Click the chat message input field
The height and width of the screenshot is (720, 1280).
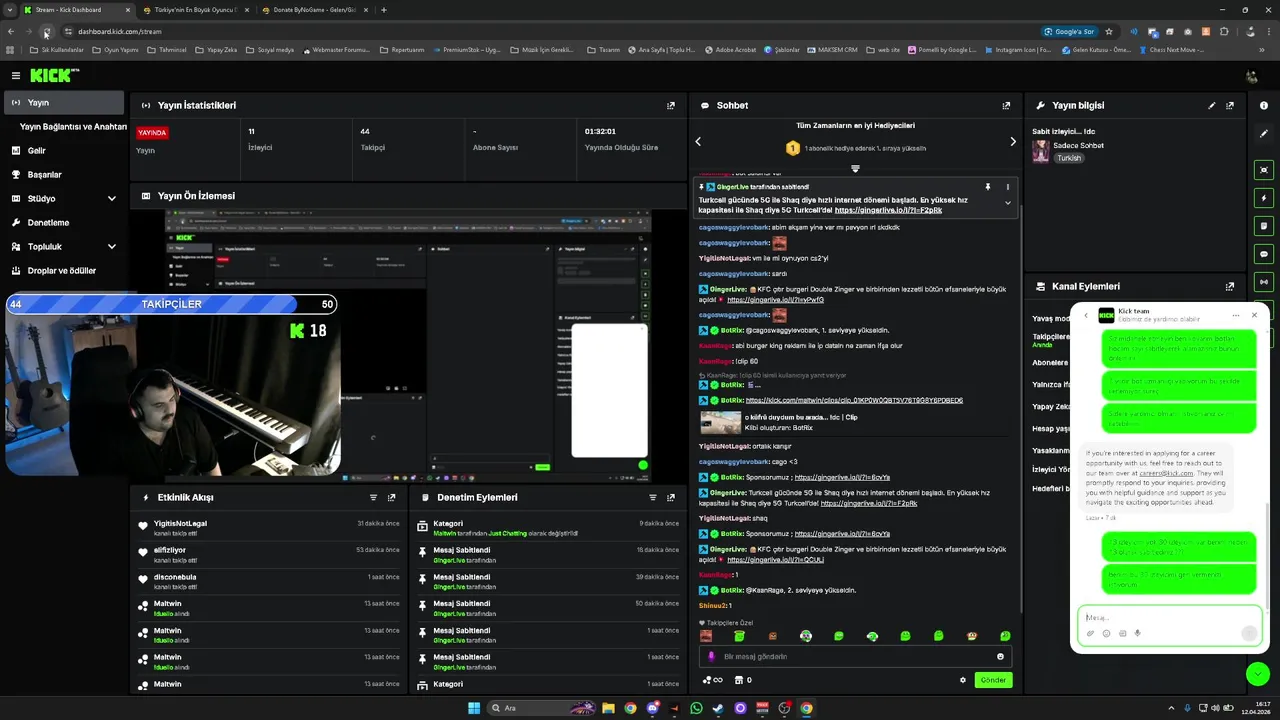855,656
